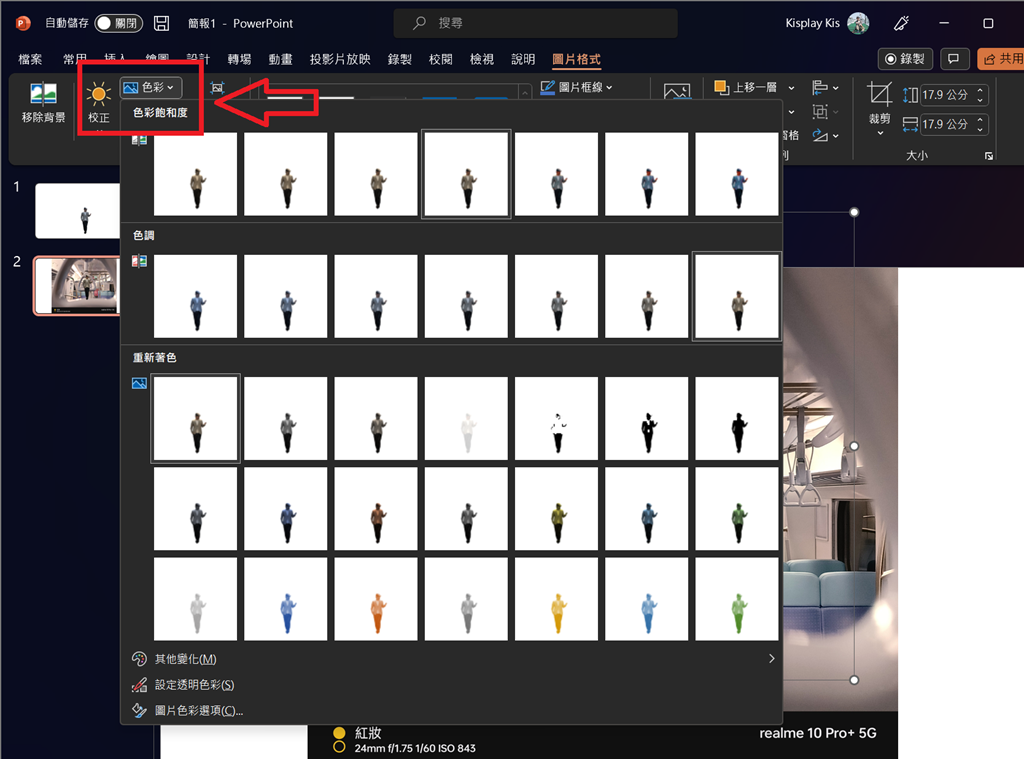
Task: Select first color tone thumbnail under 色調
Action: pos(195,296)
